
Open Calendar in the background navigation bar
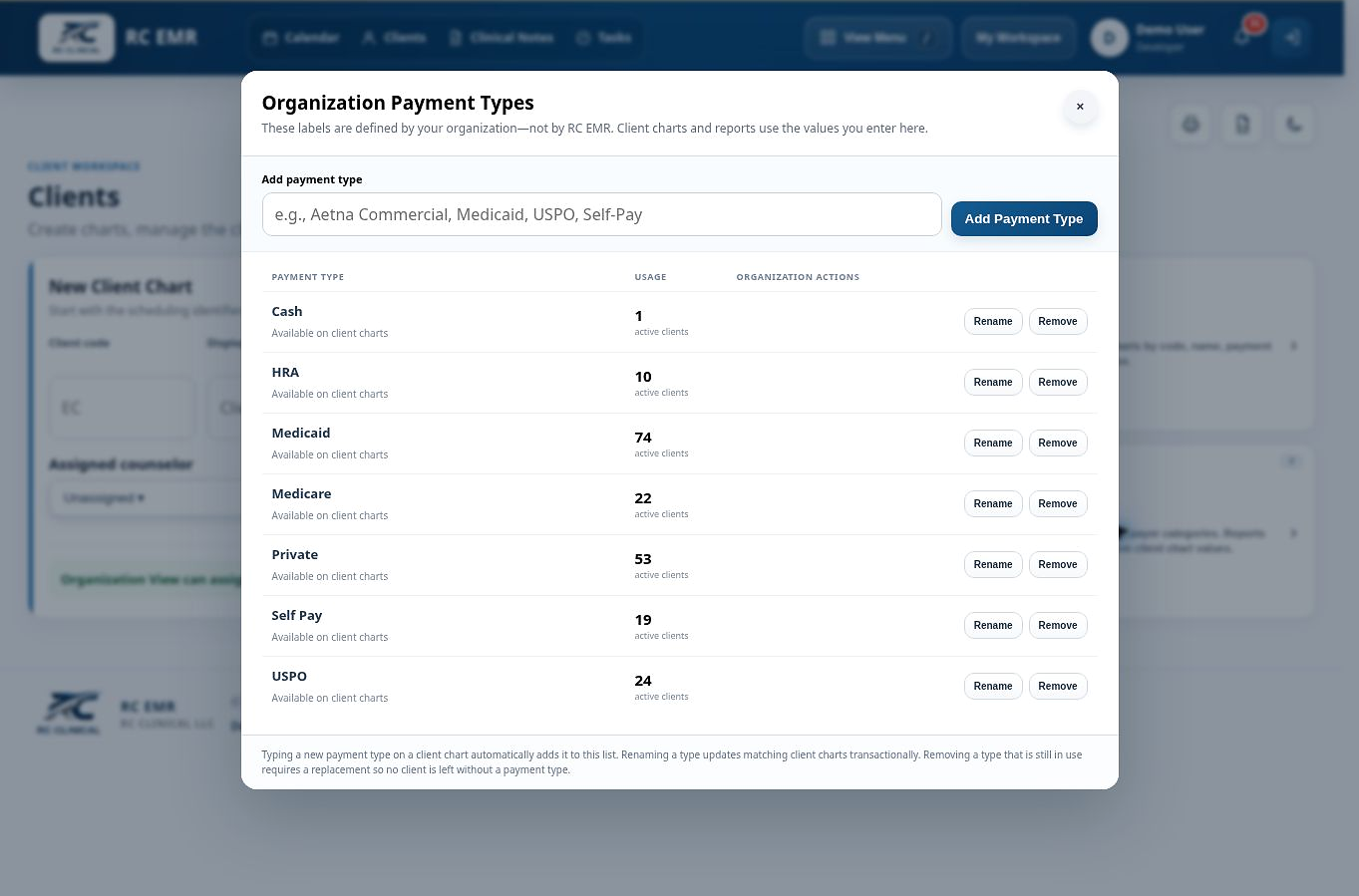pos(300,38)
